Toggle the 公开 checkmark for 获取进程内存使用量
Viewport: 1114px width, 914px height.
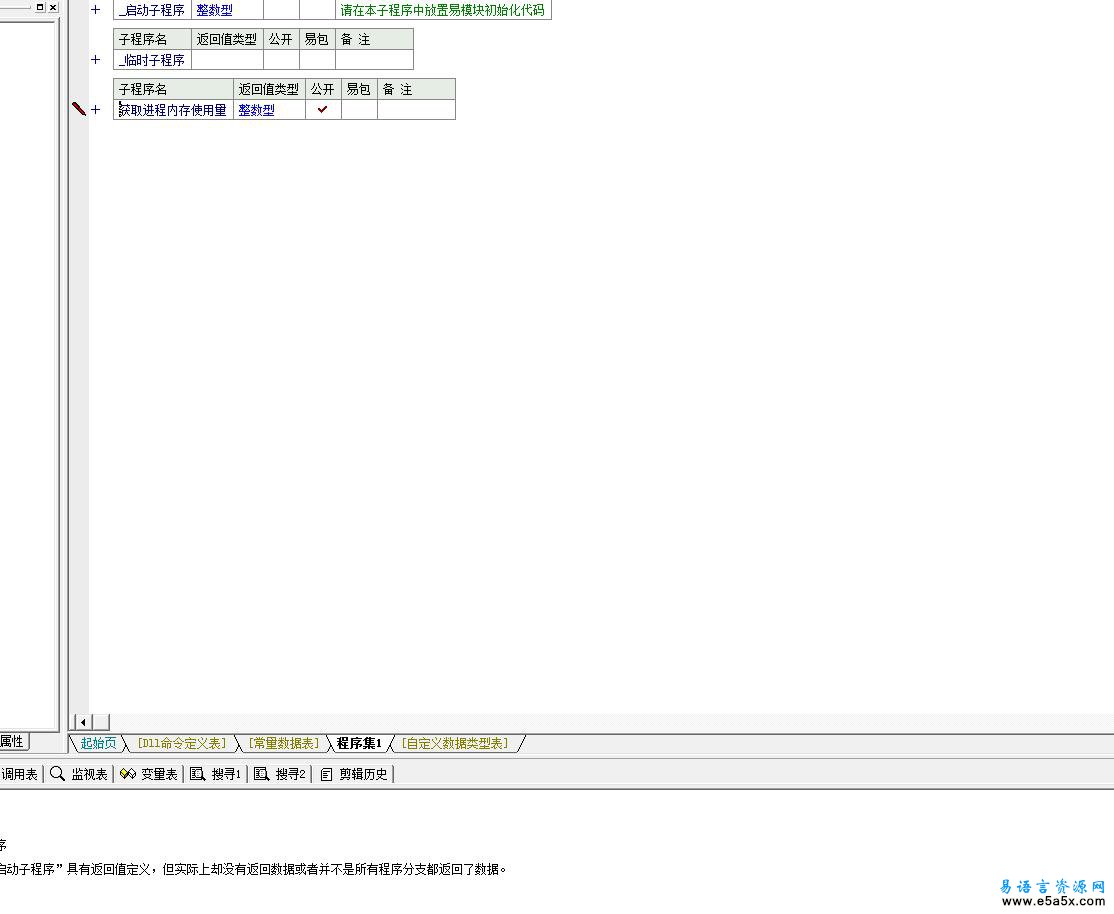(323, 109)
